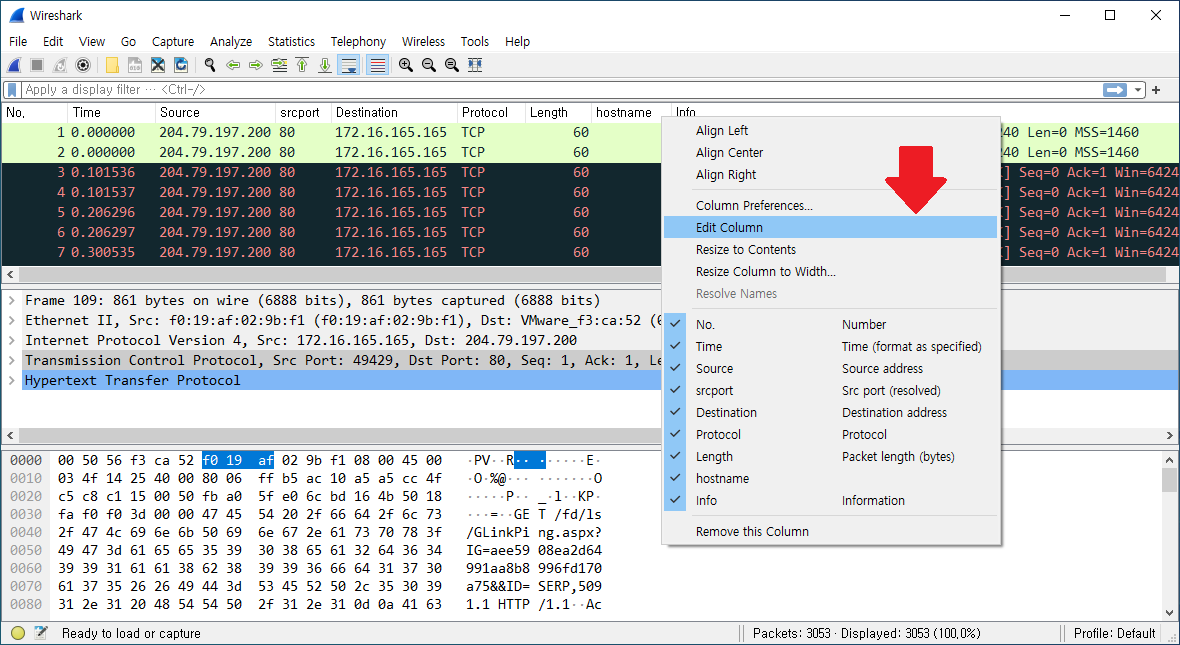Viewport: 1180px width, 645px height.
Task: Click the display filter bookmark icon
Action: point(12,90)
